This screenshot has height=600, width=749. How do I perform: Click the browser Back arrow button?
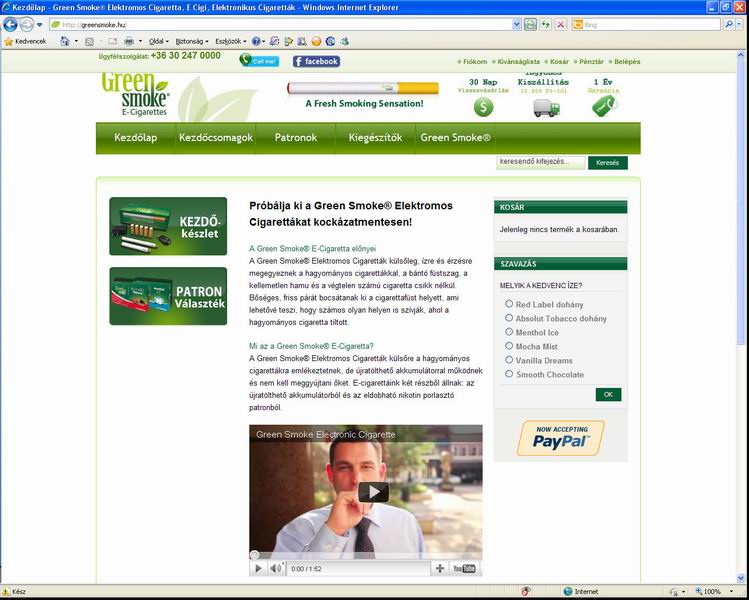(10, 24)
